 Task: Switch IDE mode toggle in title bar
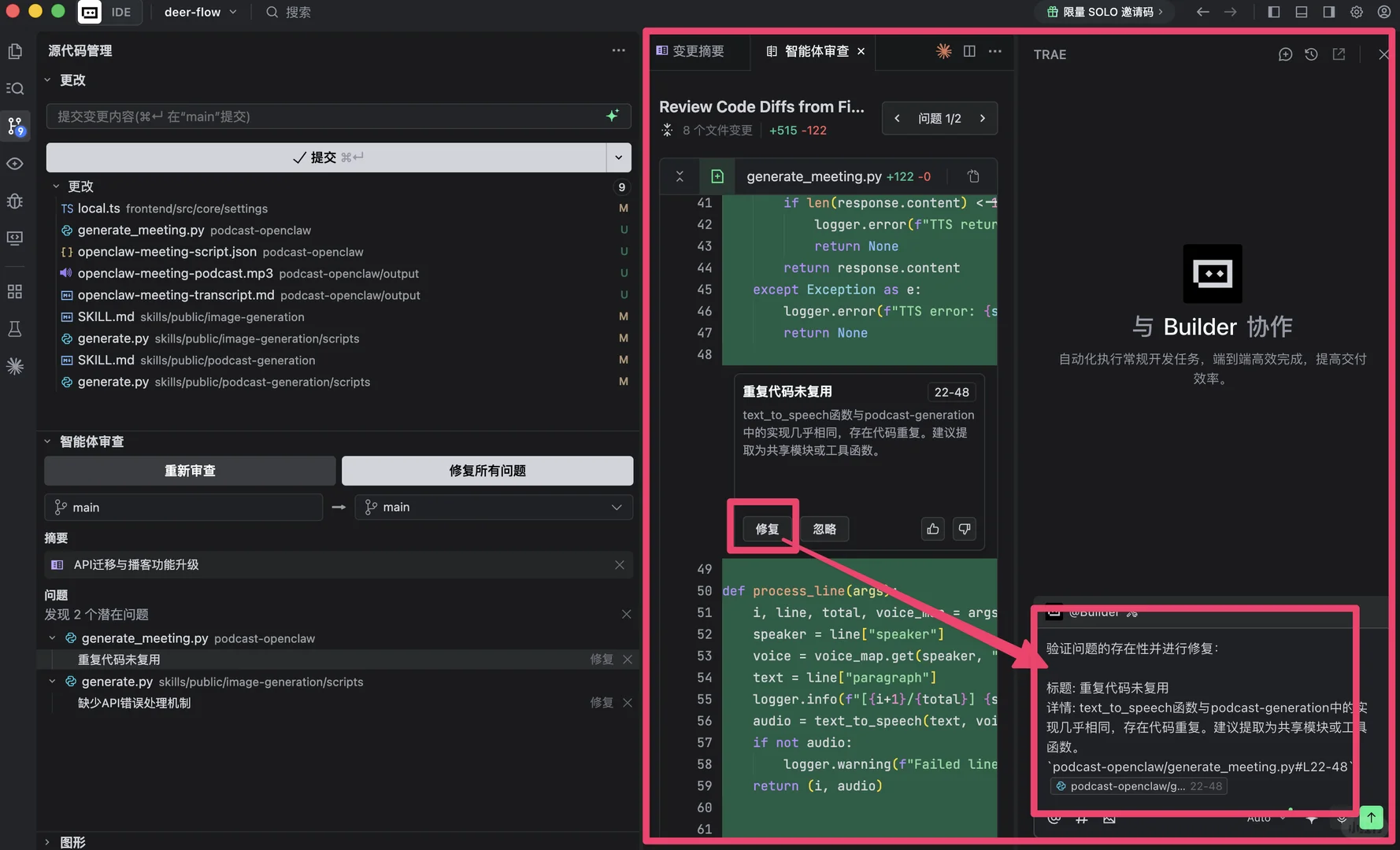click(x=109, y=12)
